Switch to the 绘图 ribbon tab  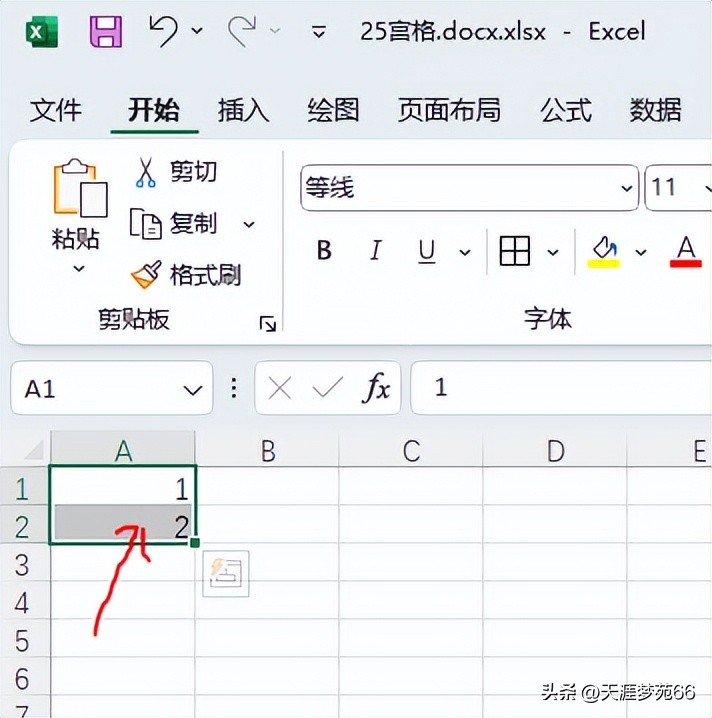click(x=333, y=110)
